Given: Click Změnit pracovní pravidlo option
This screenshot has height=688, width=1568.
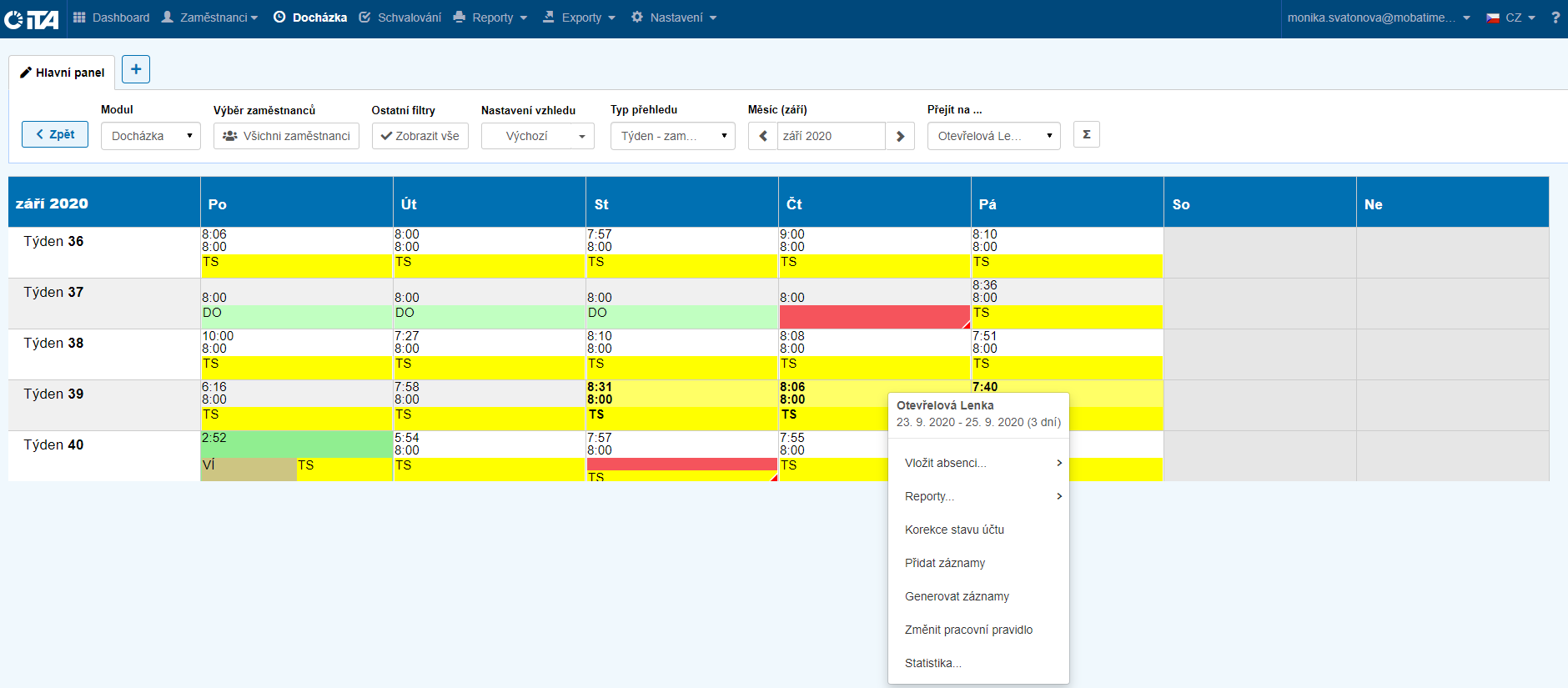Looking at the screenshot, I should tap(968, 630).
